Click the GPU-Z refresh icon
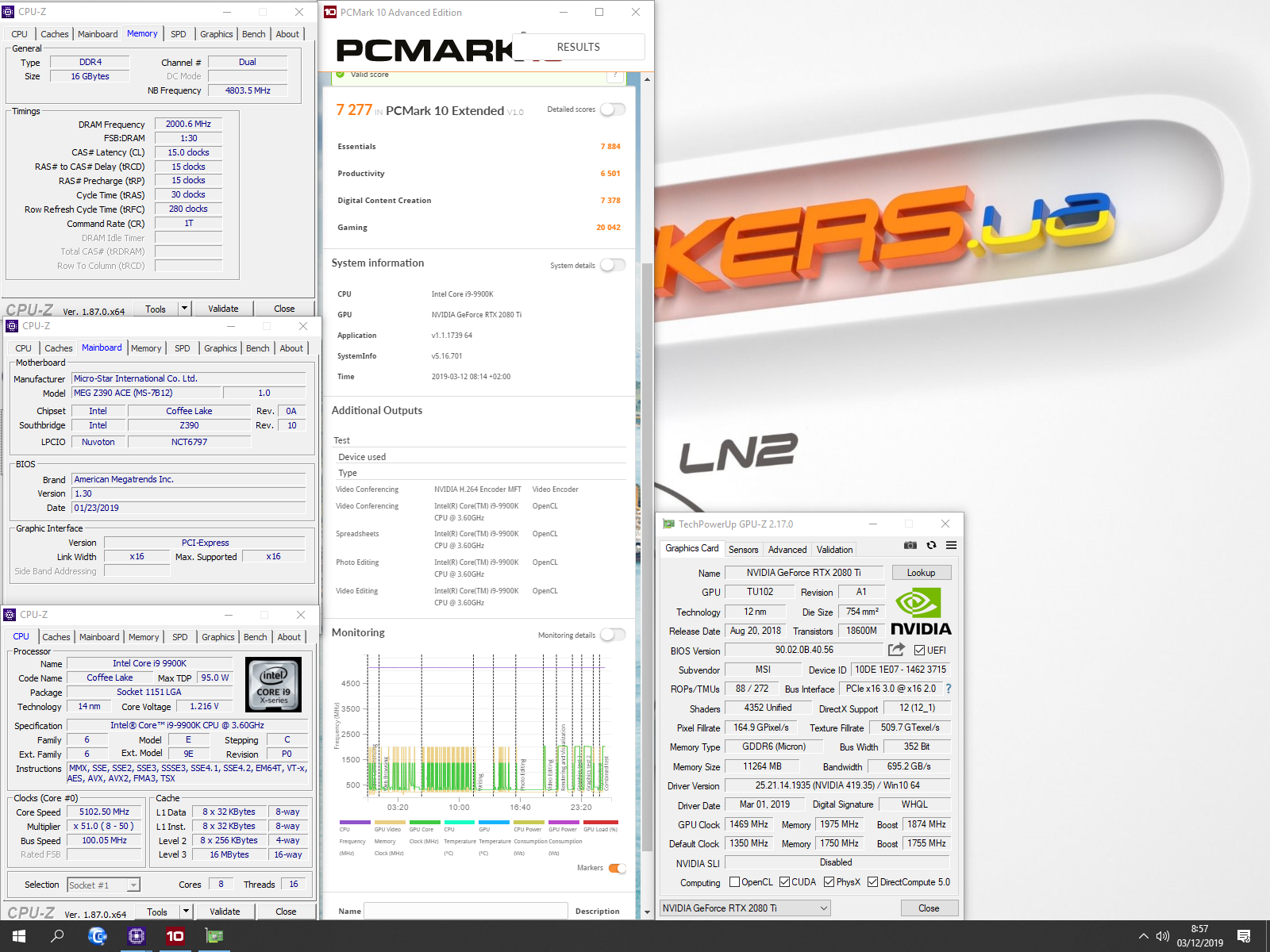Image resolution: width=1270 pixels, height=952 pixels. coord(931,545)
